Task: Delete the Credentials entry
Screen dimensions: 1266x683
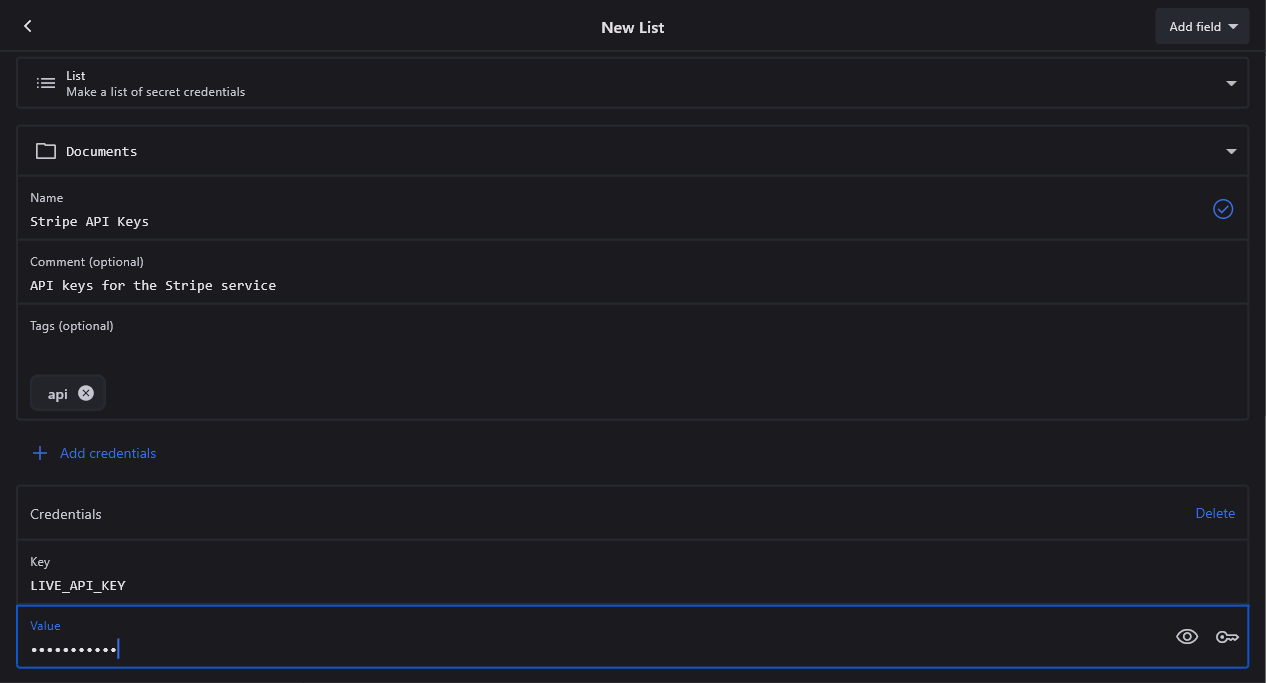Action: click(1215, 513)
